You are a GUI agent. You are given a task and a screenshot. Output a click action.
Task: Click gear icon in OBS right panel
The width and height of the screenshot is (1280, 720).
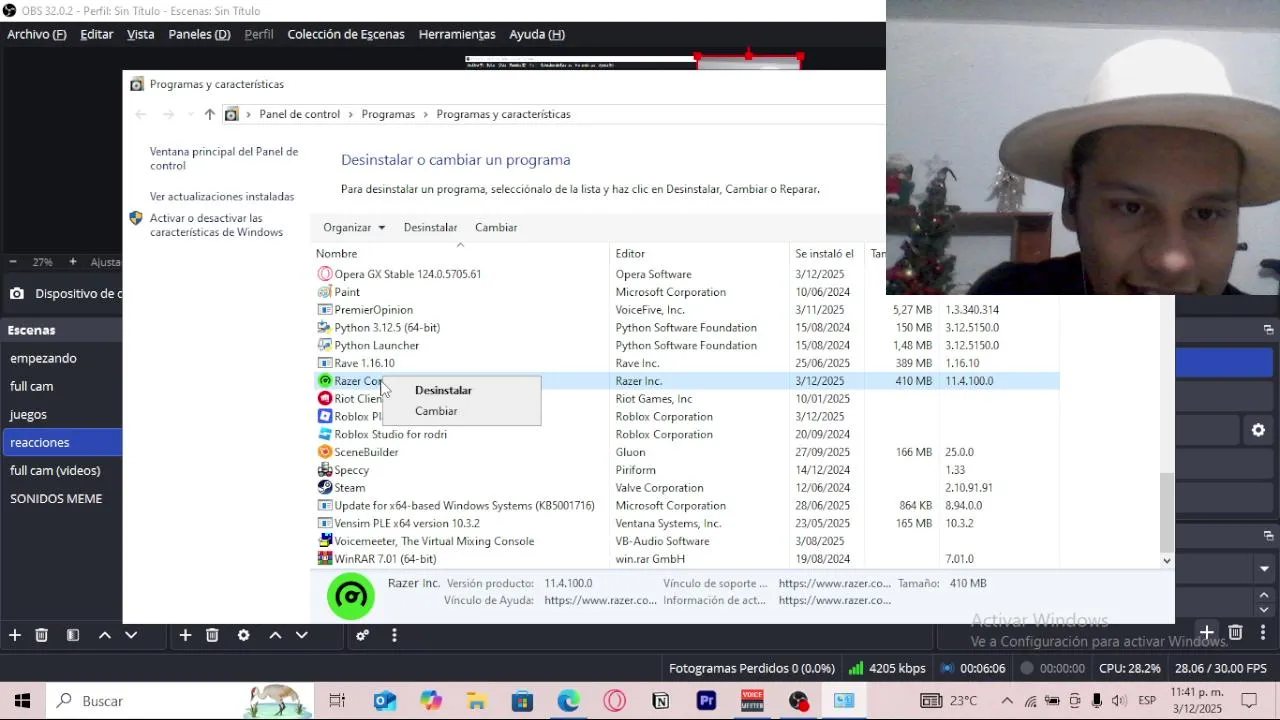click(1258, 430)
